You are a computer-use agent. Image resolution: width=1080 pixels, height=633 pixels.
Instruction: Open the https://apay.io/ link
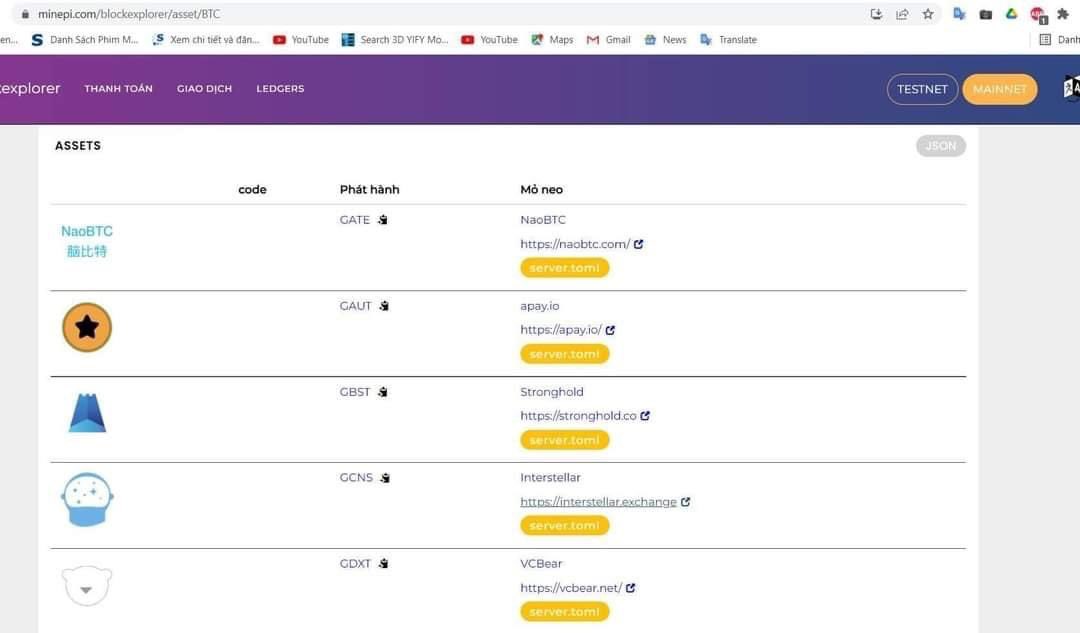coord(561,330)
